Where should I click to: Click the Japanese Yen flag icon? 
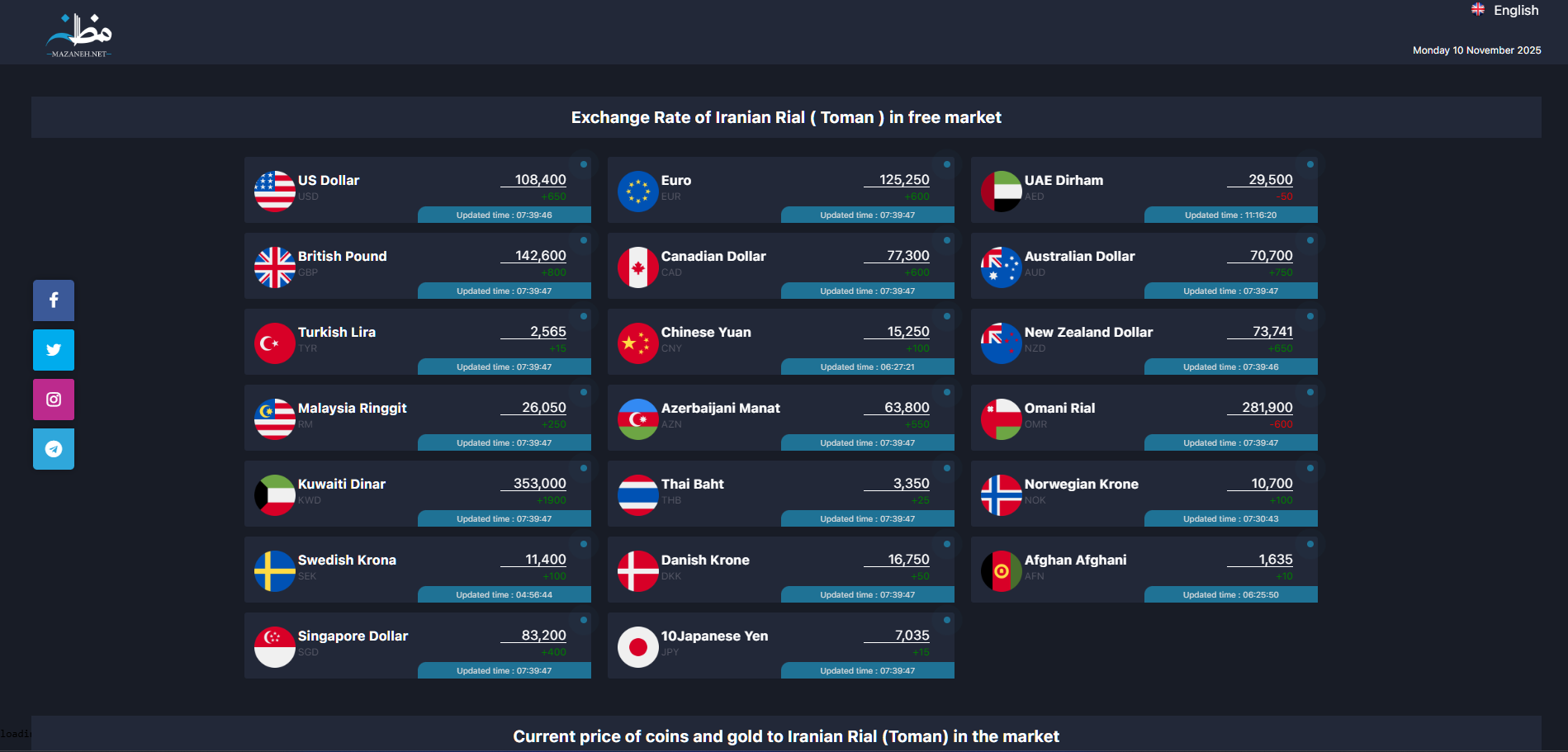[638, 647]
